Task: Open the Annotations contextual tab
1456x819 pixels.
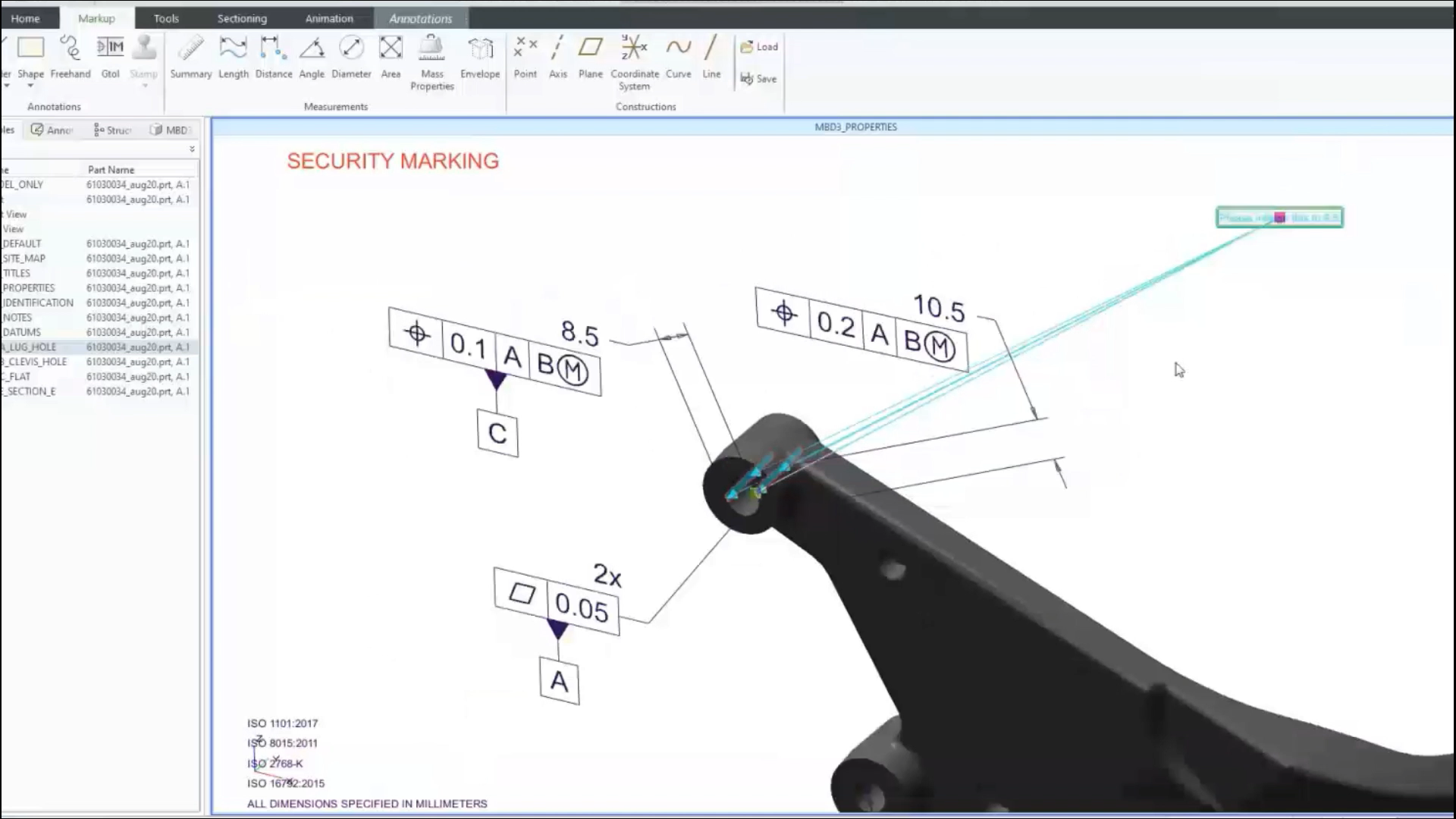Action: click(x=420, y=18)
